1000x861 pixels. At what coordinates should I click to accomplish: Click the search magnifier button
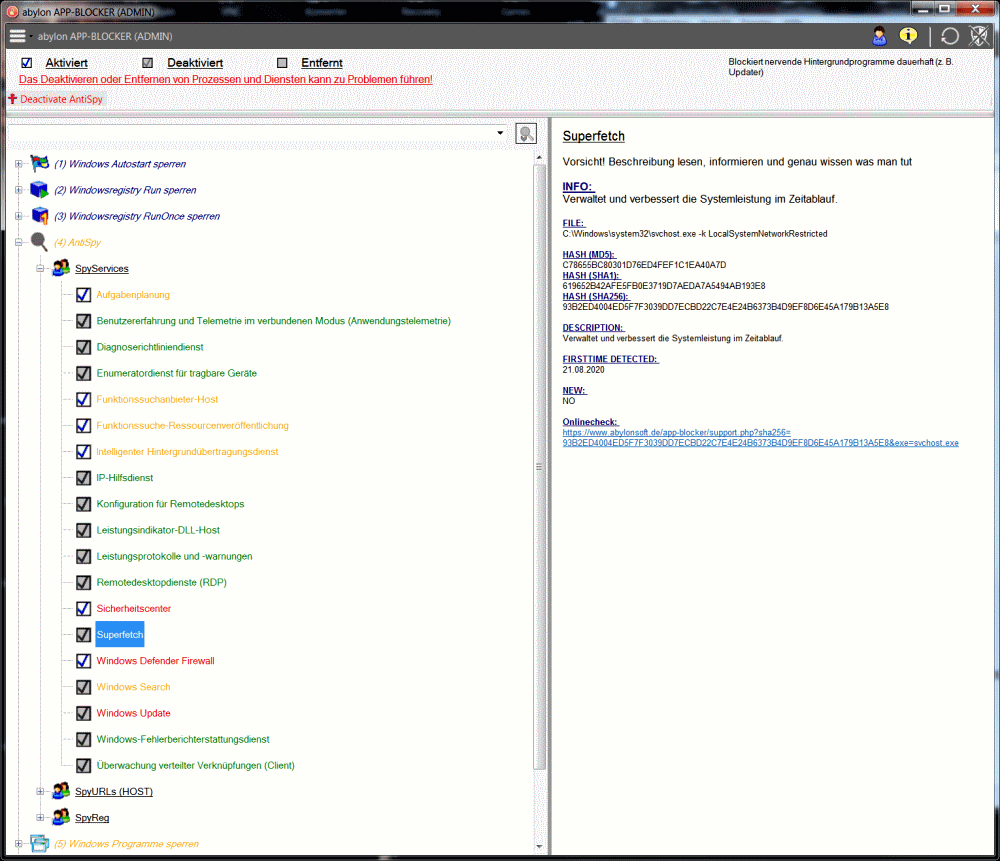click(526, 133)
